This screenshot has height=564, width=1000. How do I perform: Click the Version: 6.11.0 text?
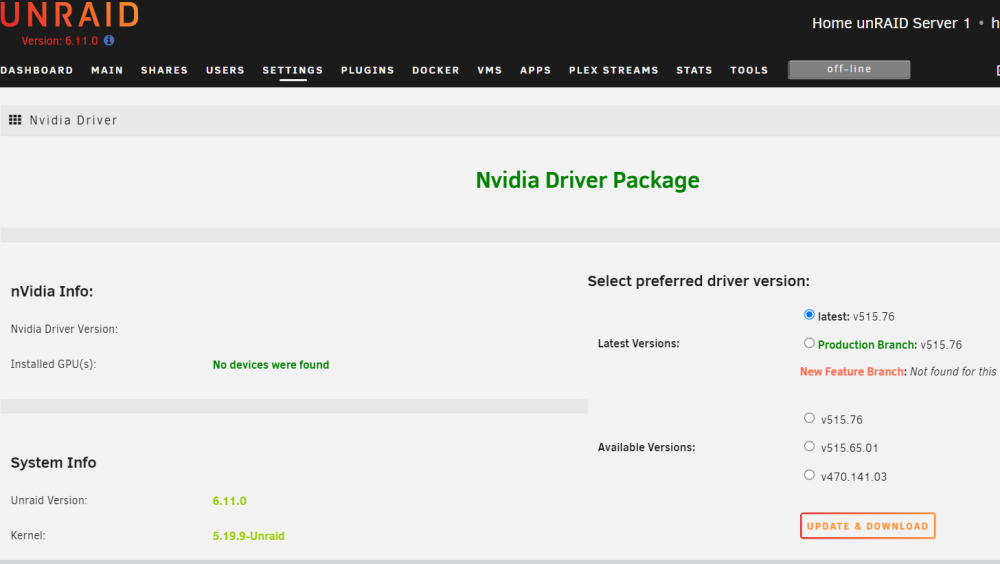[59, 41]
